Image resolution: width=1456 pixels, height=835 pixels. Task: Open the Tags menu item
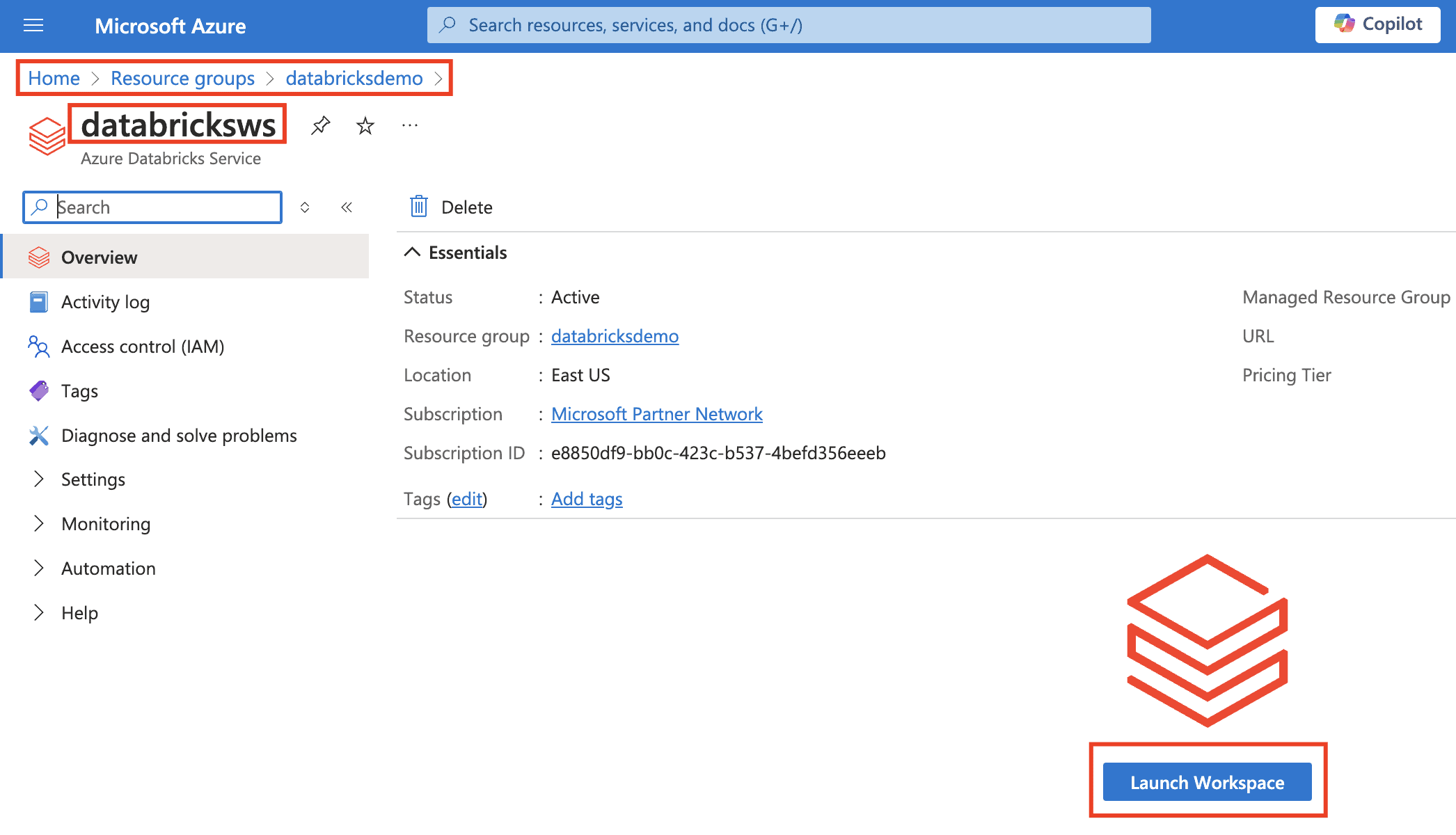[x=79, y=391]
